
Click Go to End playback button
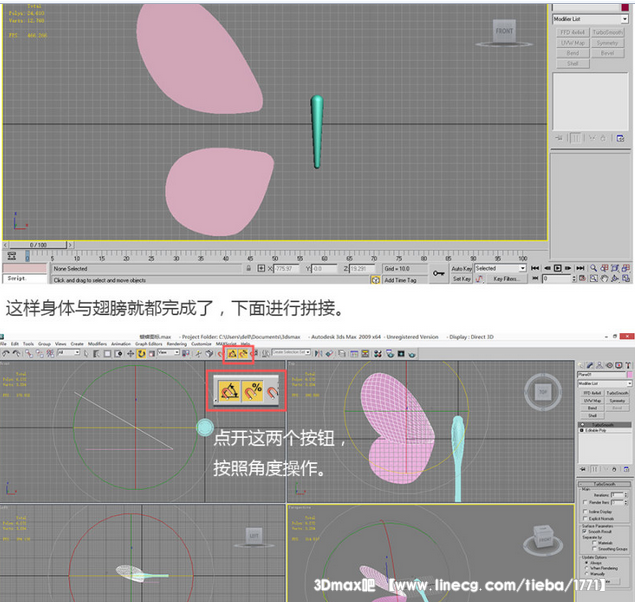580,268
